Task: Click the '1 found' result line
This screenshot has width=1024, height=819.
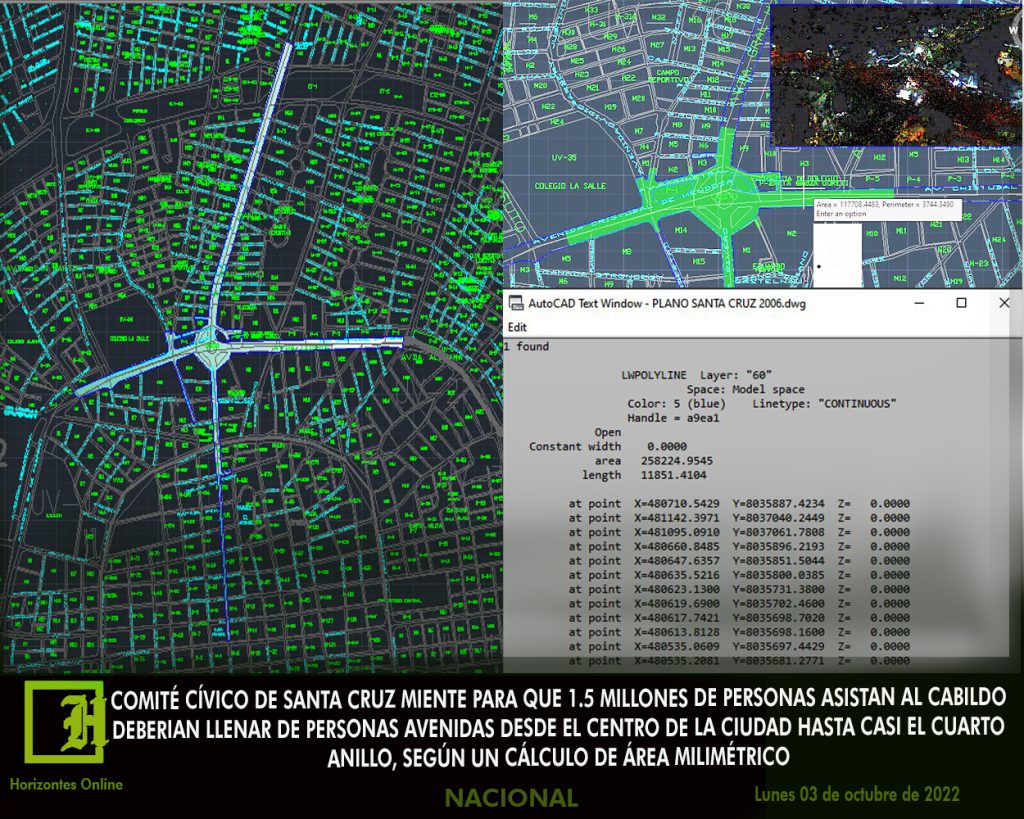Action: click(526, 347)
